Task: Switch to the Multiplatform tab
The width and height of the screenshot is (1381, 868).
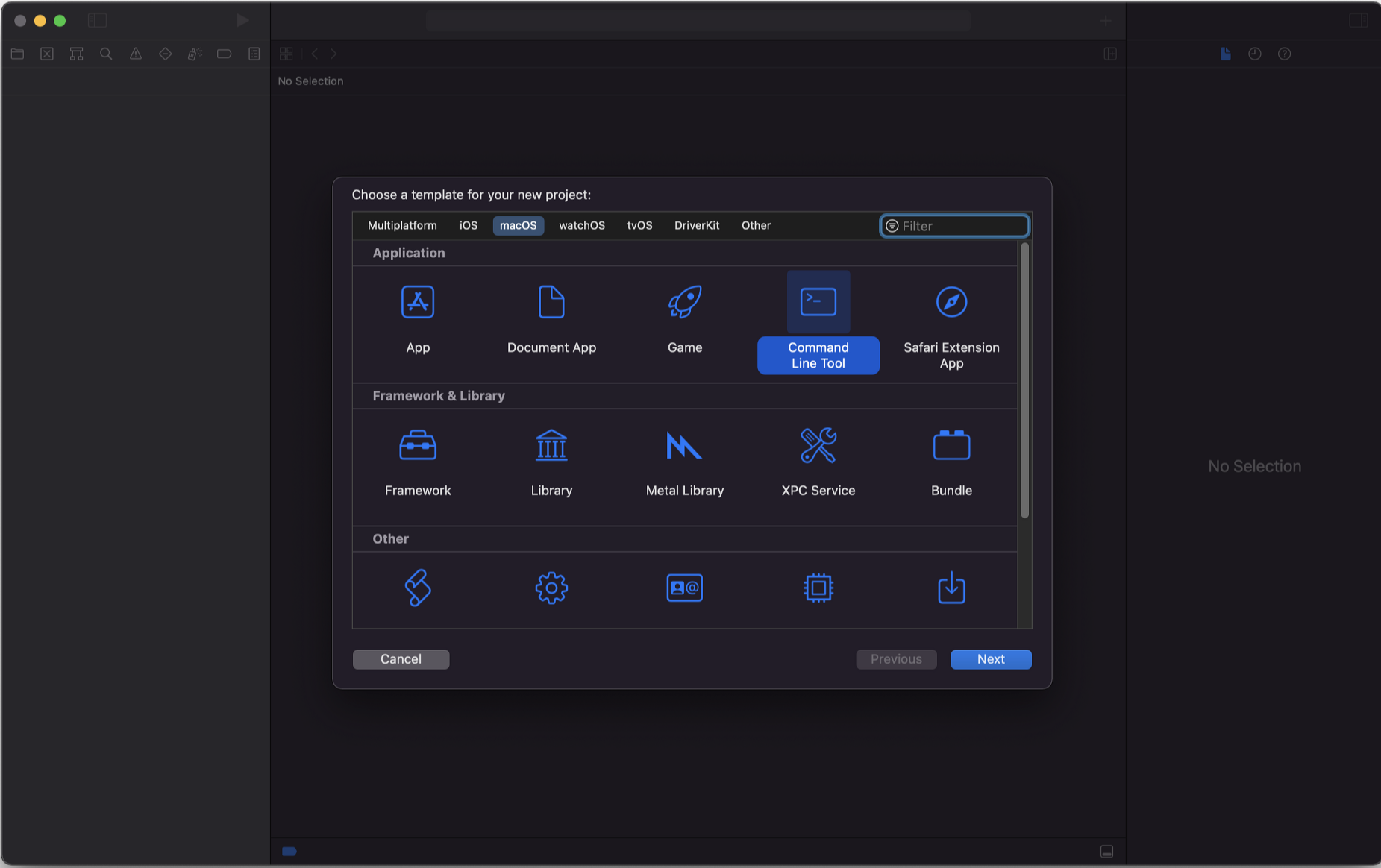Action: tap(402, 225)
